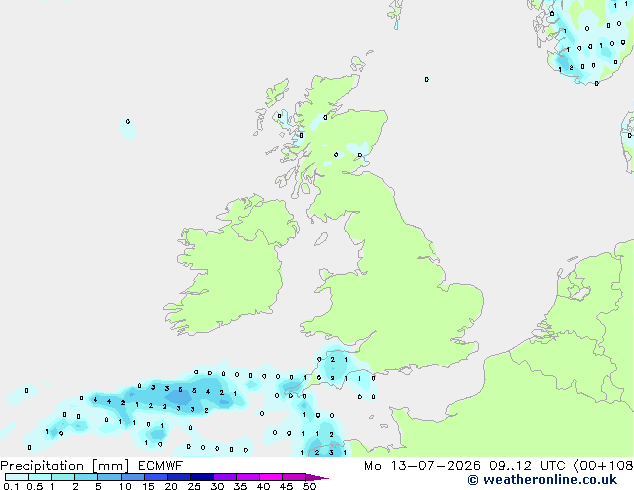Screen dimensions: 634x490
Task: Click the 0.1–0.5 mm legend color swatch
Action: pos(17,477)
